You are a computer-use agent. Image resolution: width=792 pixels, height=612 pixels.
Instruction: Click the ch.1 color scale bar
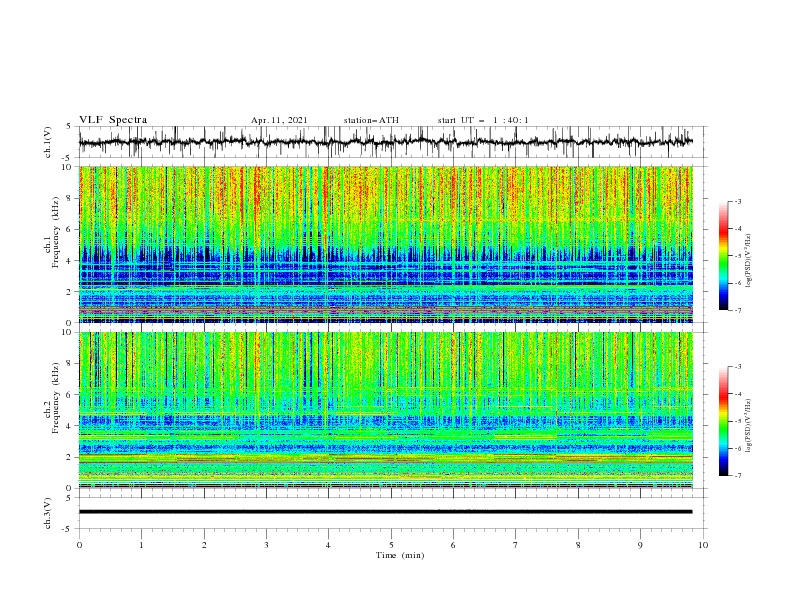click(x=723, y=255)
